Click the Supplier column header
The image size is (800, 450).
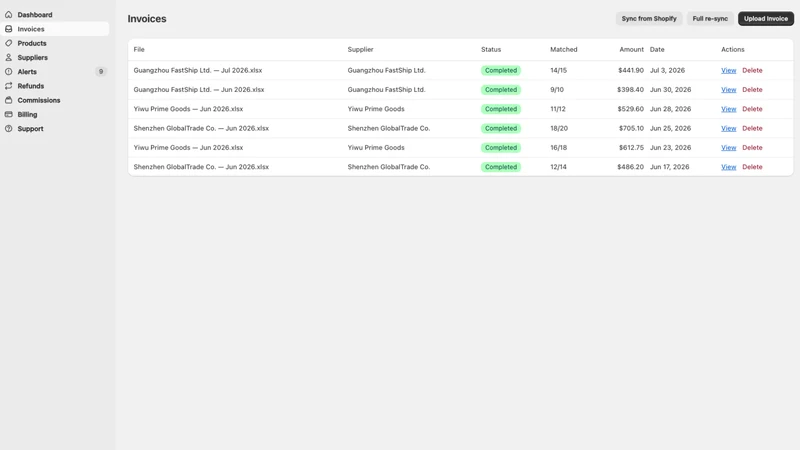tap(360, 49)
